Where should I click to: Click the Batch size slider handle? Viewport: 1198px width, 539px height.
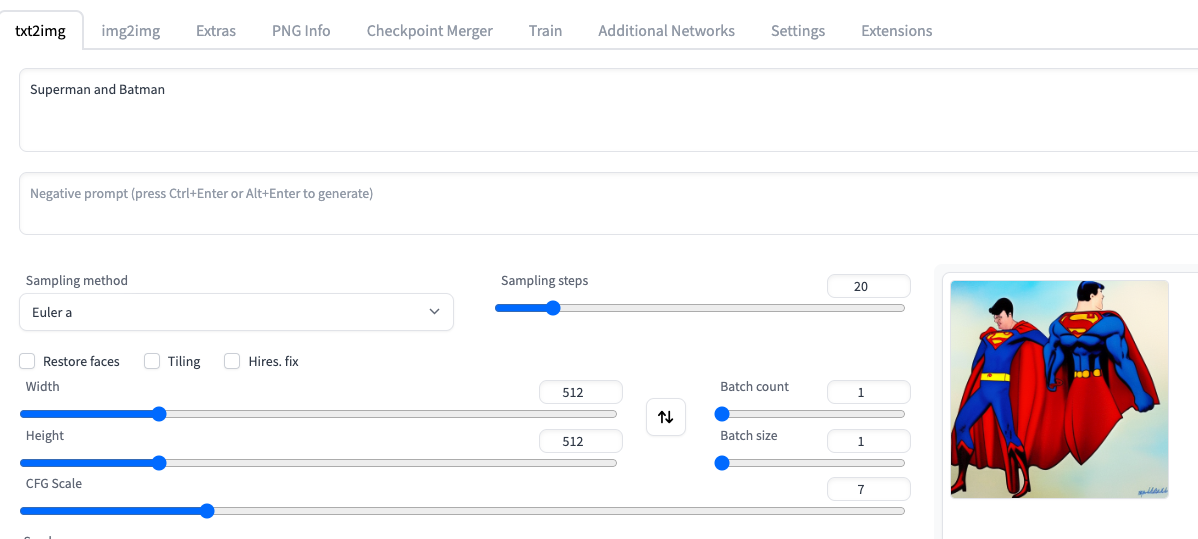pyautogui.click(x=721, y=463)
